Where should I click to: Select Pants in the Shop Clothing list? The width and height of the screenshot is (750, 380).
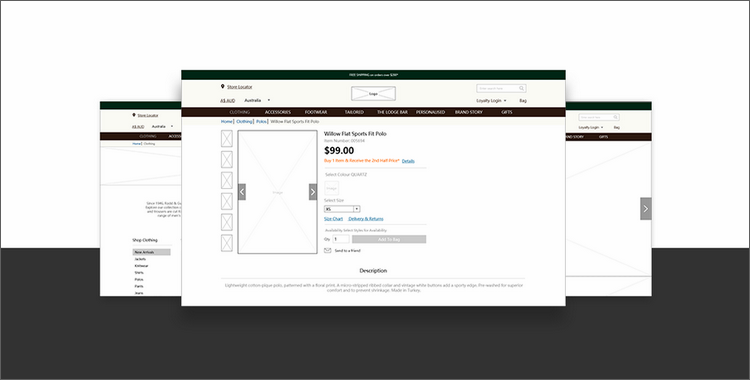[x=139, y=286]
